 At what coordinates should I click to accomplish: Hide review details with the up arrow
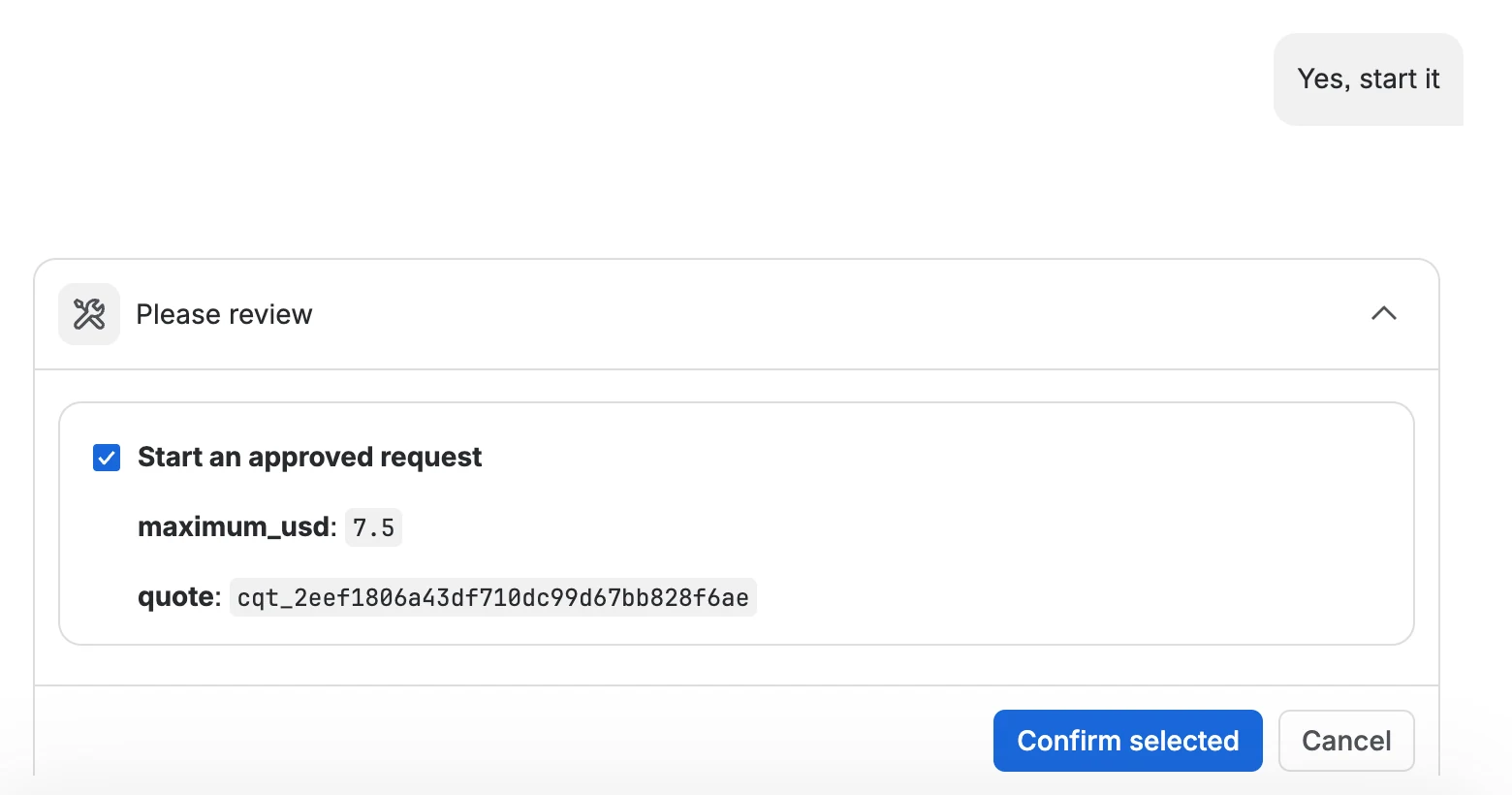(x=1384, y=313)
